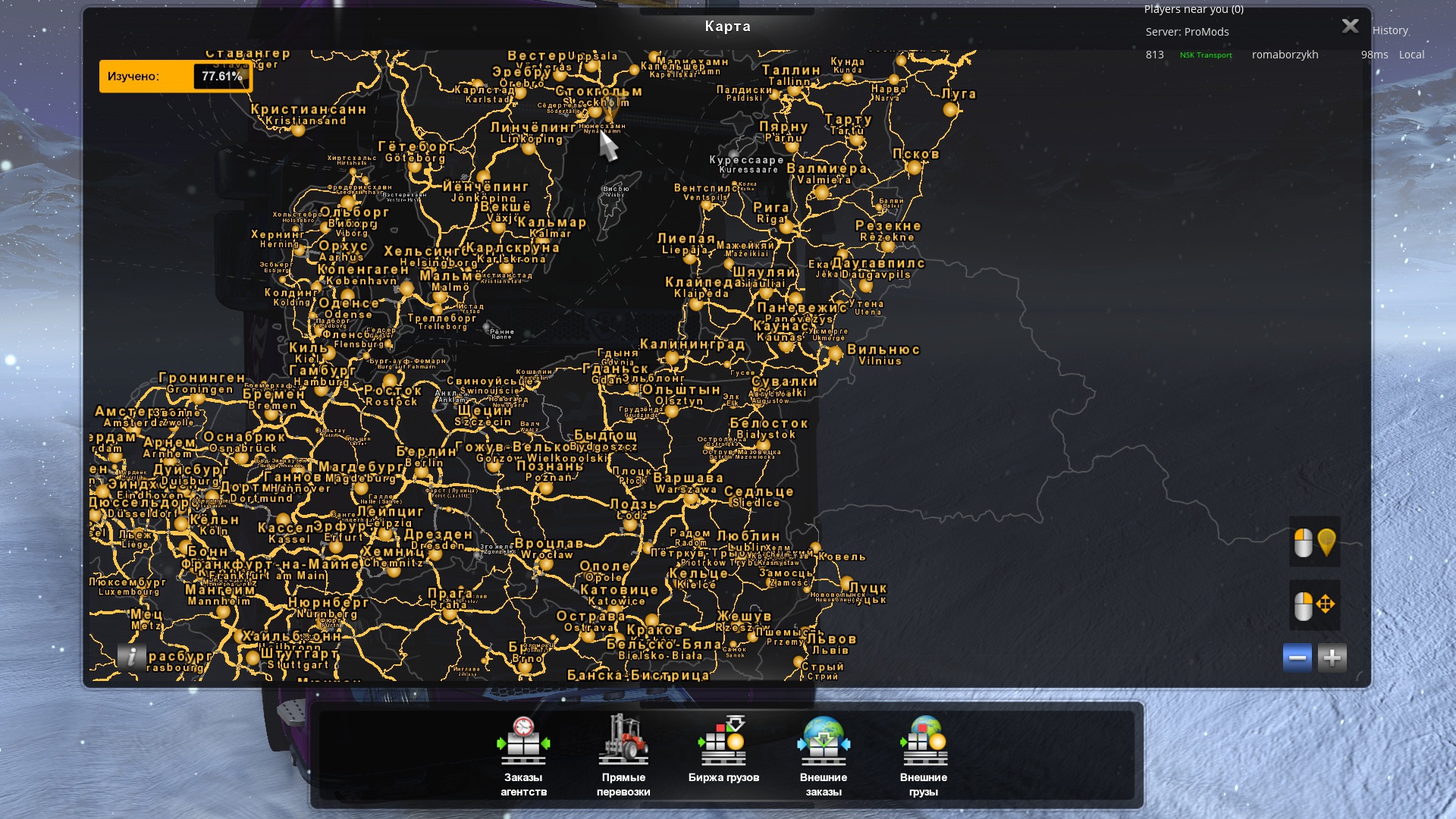Click the mouse map pan hint icon

point(1314,605)
